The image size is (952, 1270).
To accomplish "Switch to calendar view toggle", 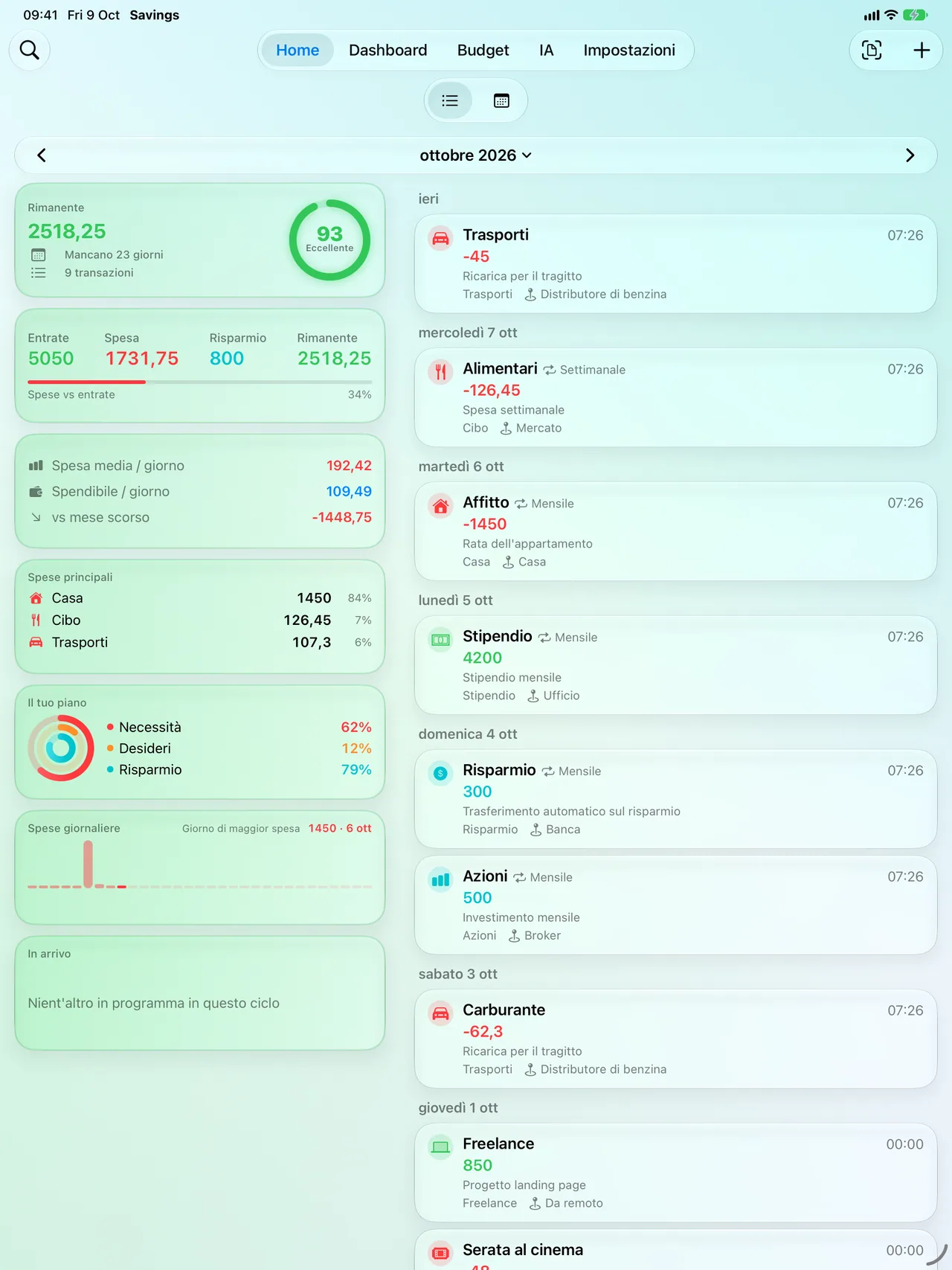I will coord(501,100).
